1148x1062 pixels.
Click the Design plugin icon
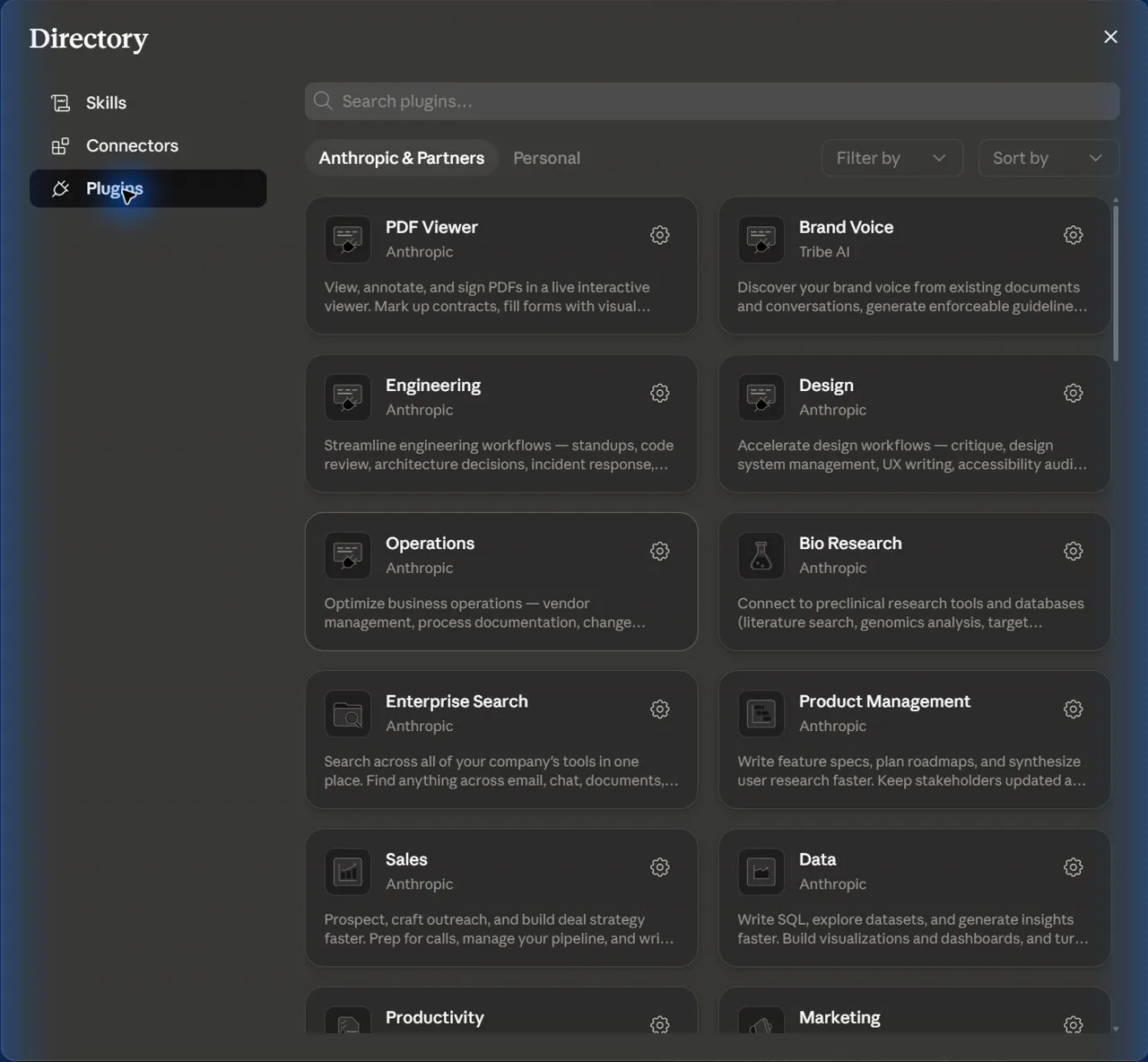[761, 397]
